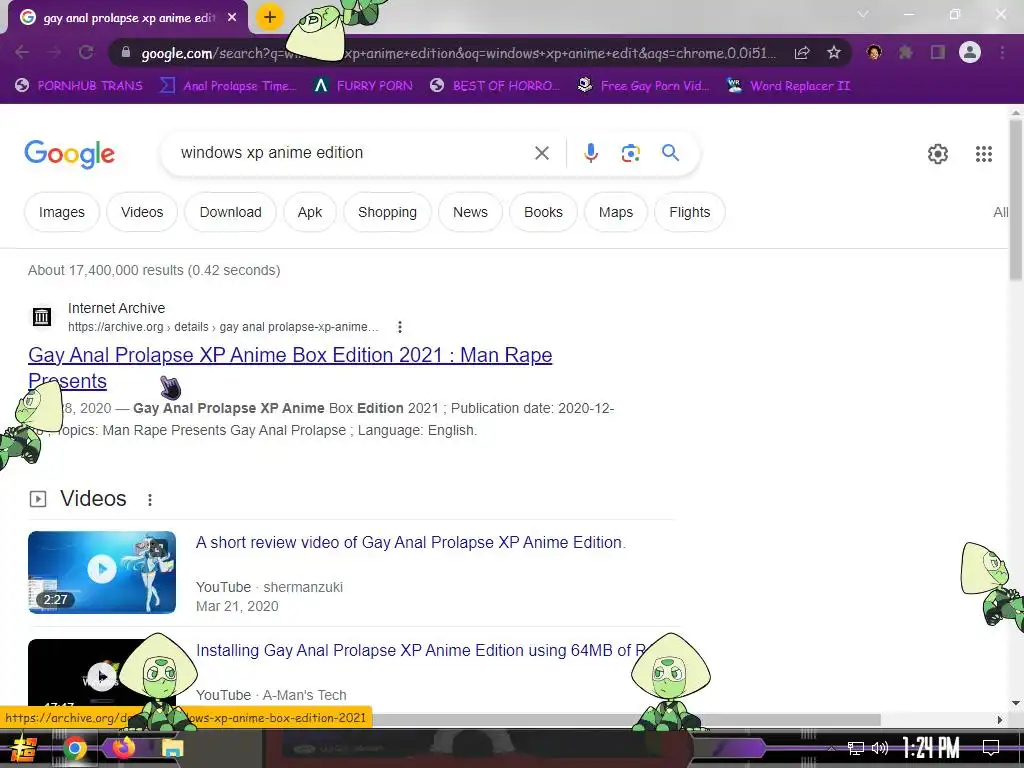The height and width of the screenshot is (768, 1024).
Task: Open the volume tray icon
Action: (880, 748)
